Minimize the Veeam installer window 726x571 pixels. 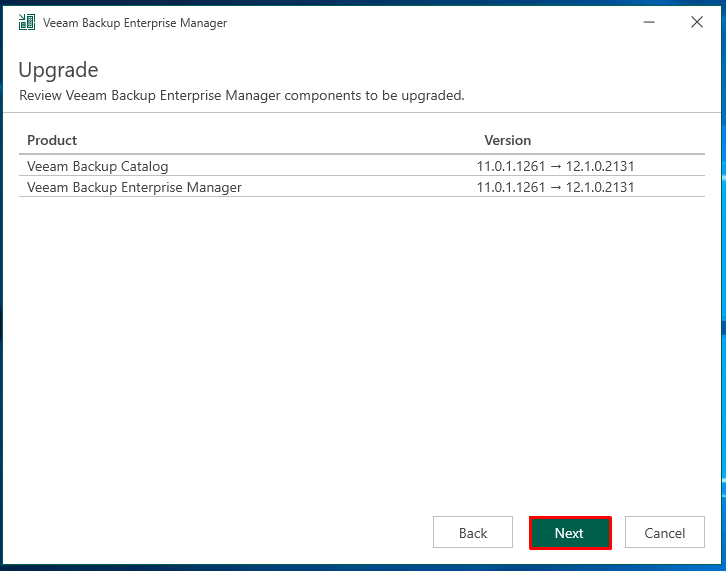[x=649, y=22]
